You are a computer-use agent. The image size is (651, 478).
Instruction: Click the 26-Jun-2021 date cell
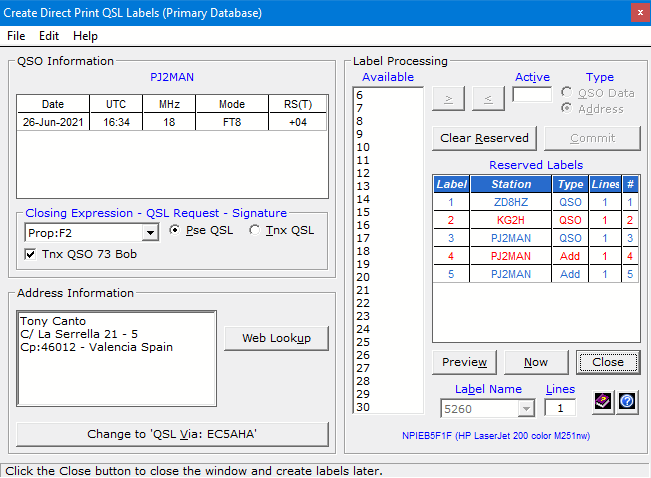tap(53, 122)
